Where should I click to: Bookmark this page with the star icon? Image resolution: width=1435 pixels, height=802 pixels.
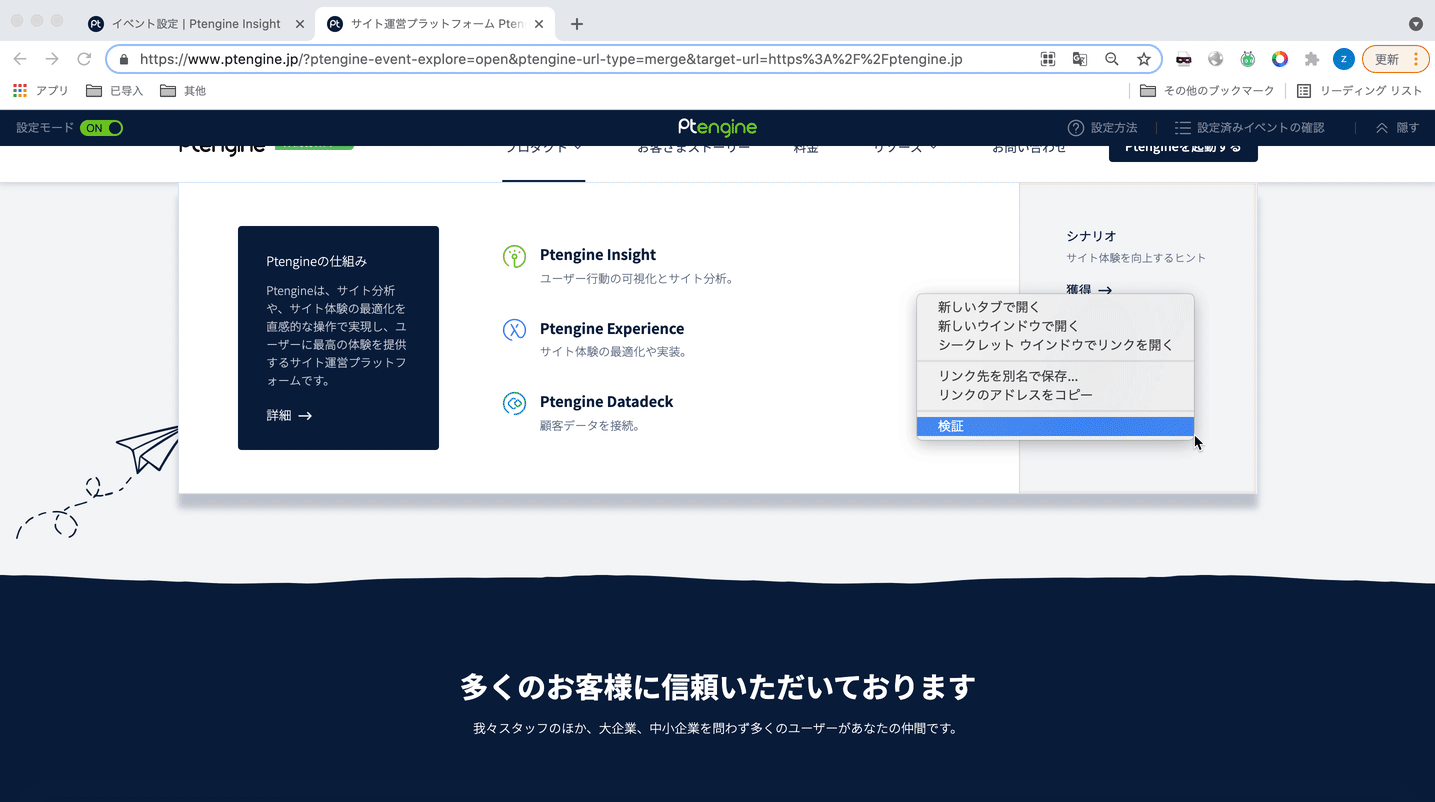tap(1144, 59)
